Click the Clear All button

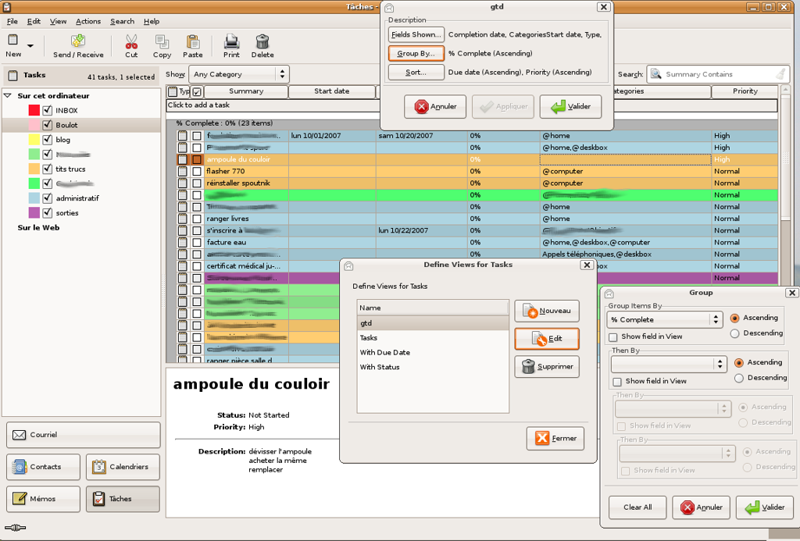point(637,507)
